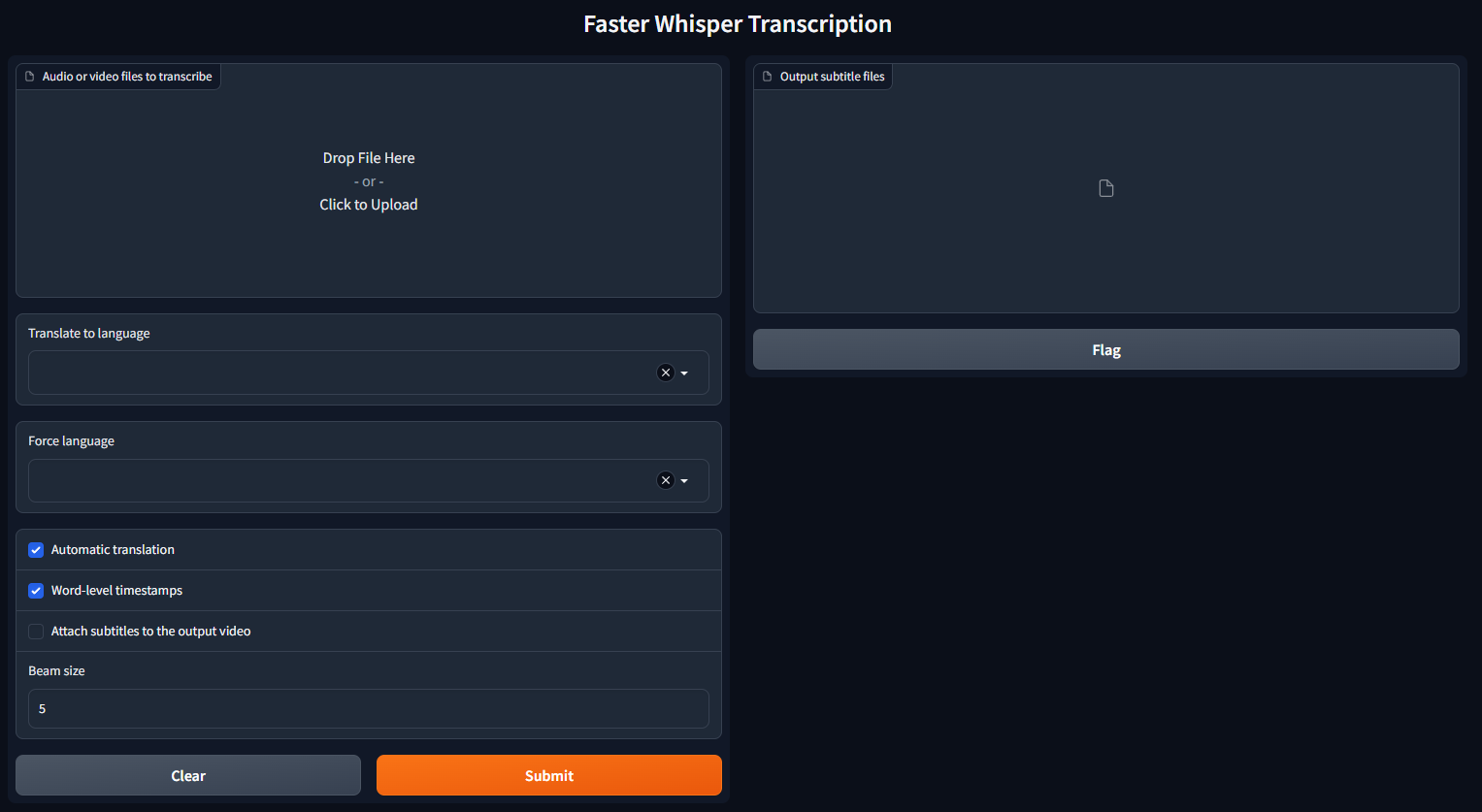Click the Drop File Here text
1482x812 pixels.
(369, 158)
